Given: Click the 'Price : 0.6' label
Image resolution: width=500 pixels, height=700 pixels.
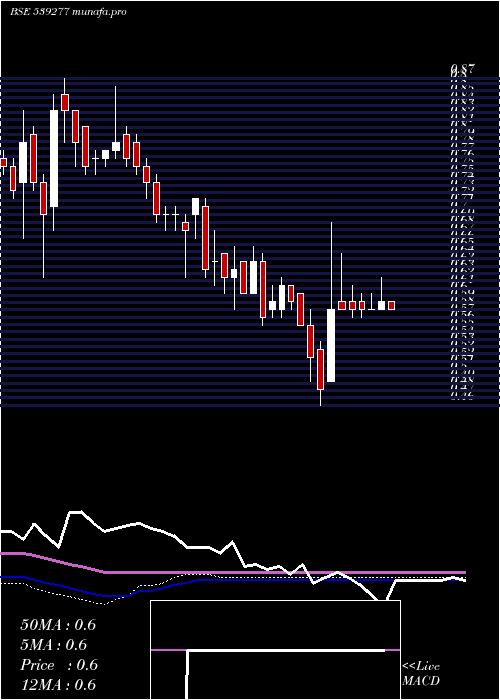Looking at the screenshot, I should (59, 665).
